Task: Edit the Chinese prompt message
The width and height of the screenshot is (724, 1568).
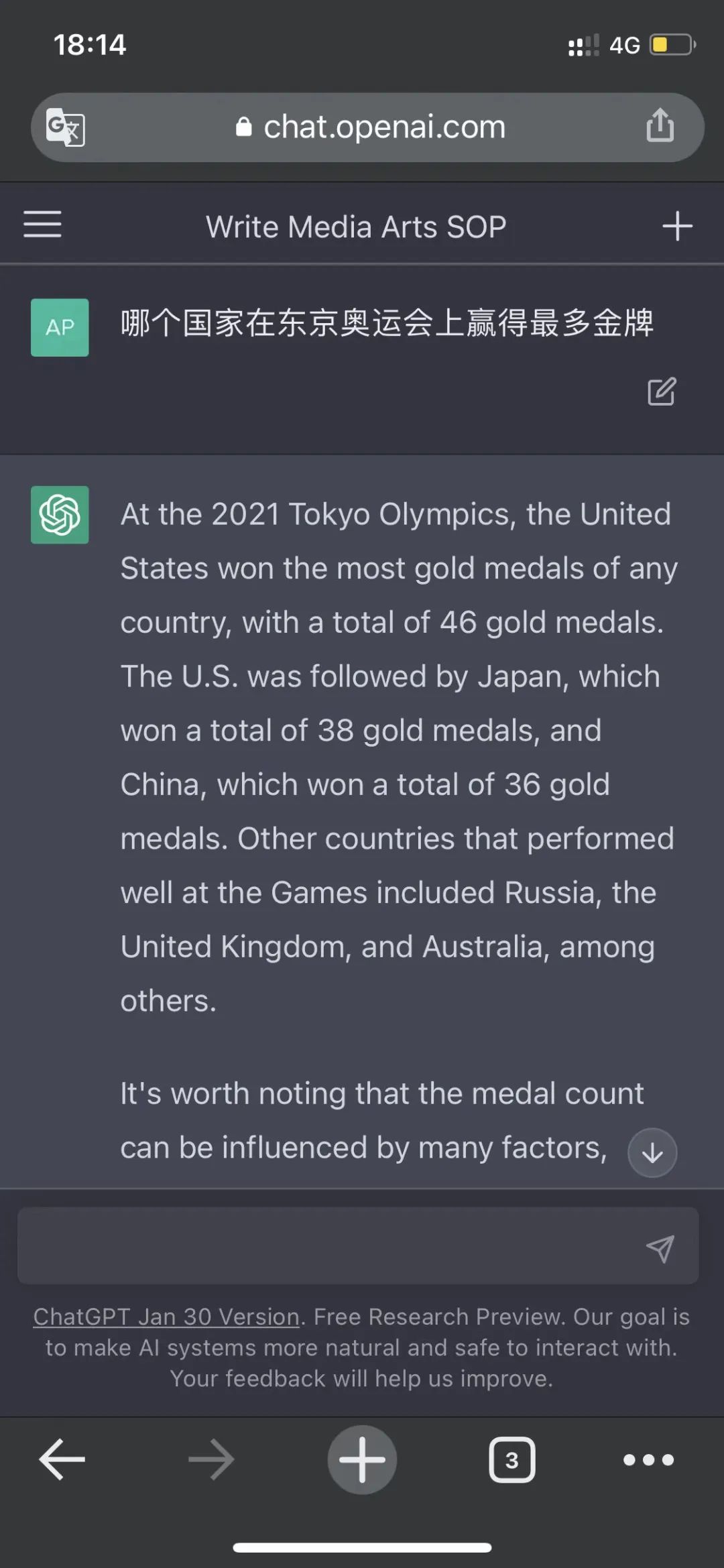Action: (x=662, y=392)
